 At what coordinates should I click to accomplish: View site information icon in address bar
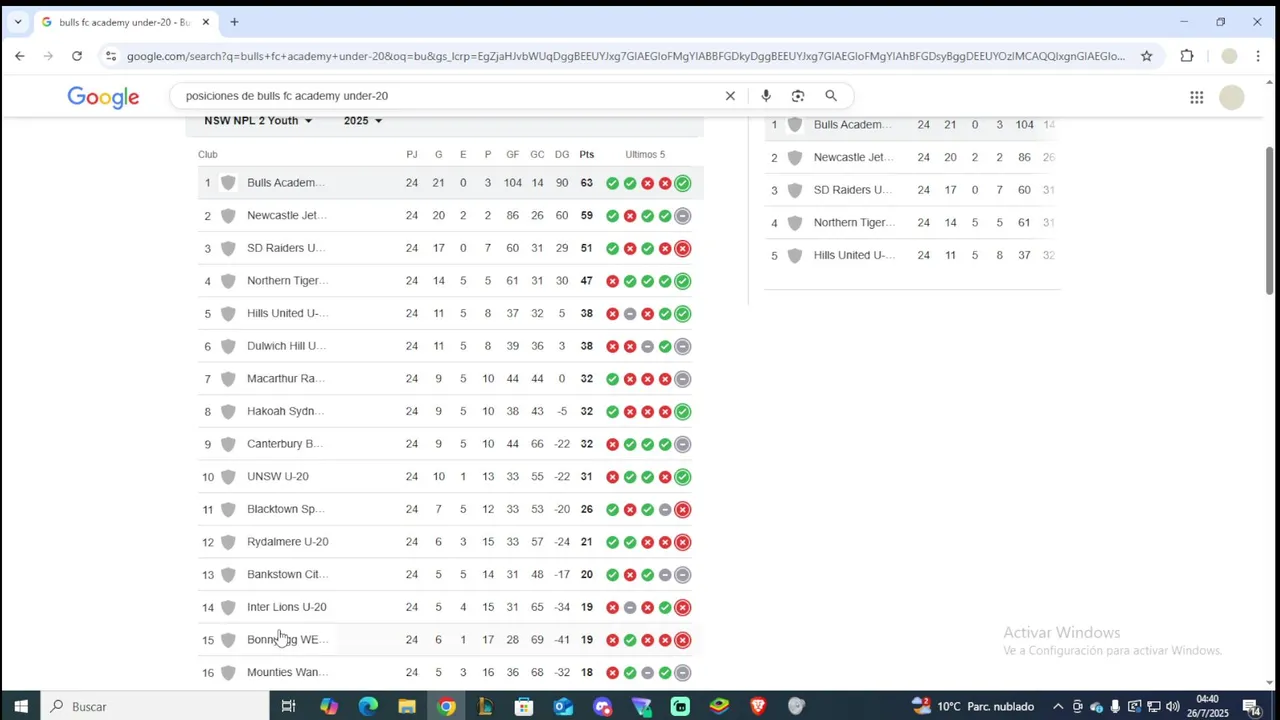click(x=111, y=56)
